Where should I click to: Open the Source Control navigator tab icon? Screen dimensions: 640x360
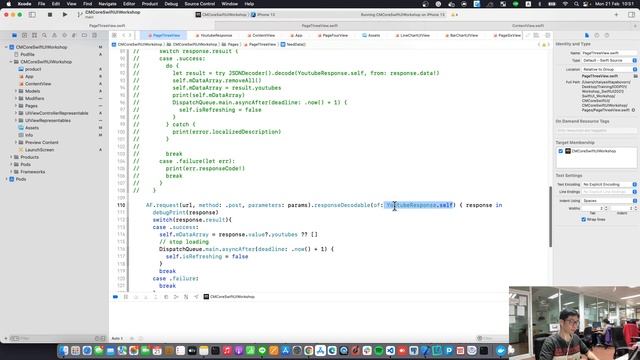[24, 36]
